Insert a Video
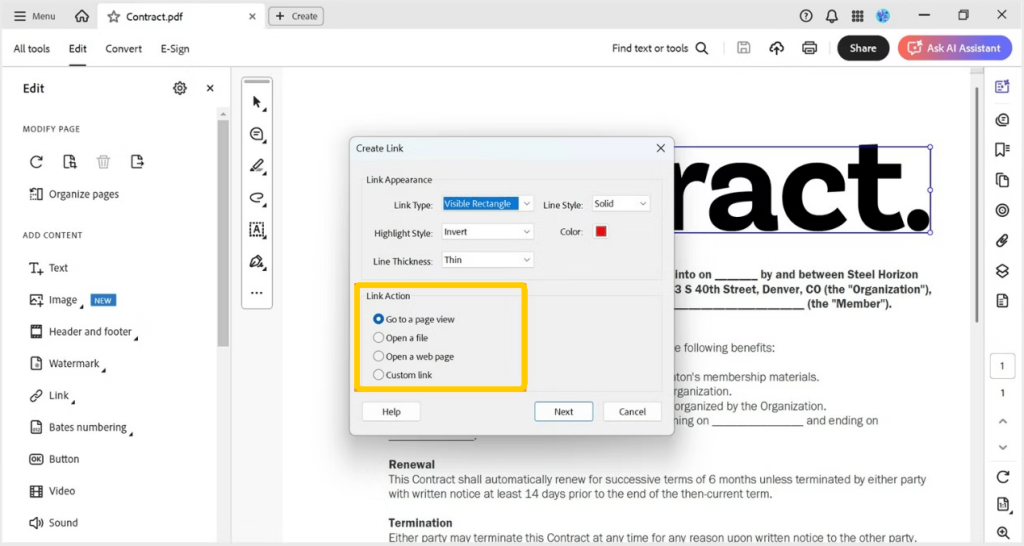This screenshot has height=546, width=1024. (52, 491)
